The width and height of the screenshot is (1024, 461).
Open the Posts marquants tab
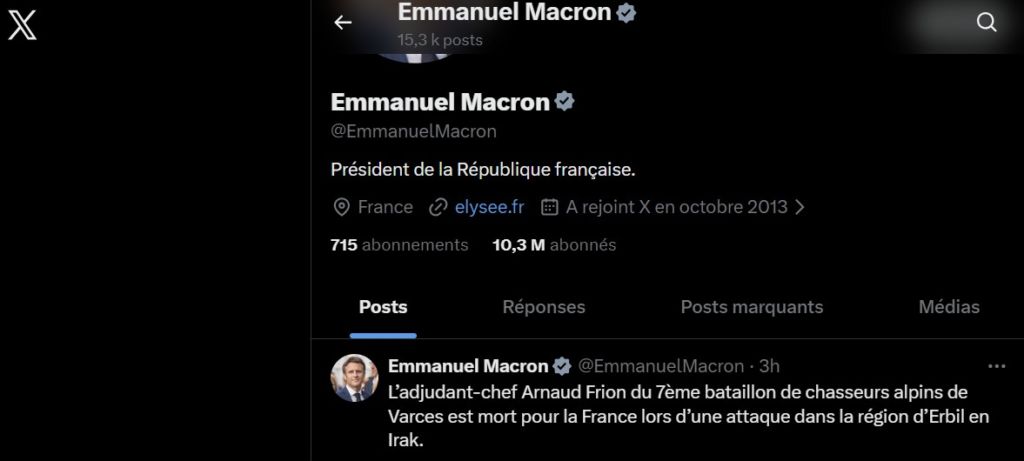pyautogui.click(x=752, y=307)
